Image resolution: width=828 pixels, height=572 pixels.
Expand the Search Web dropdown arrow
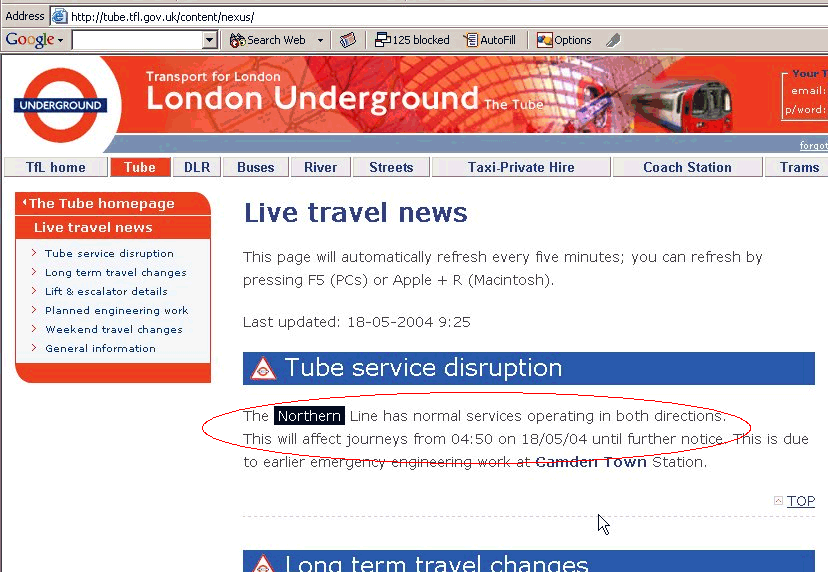point(320,40)
